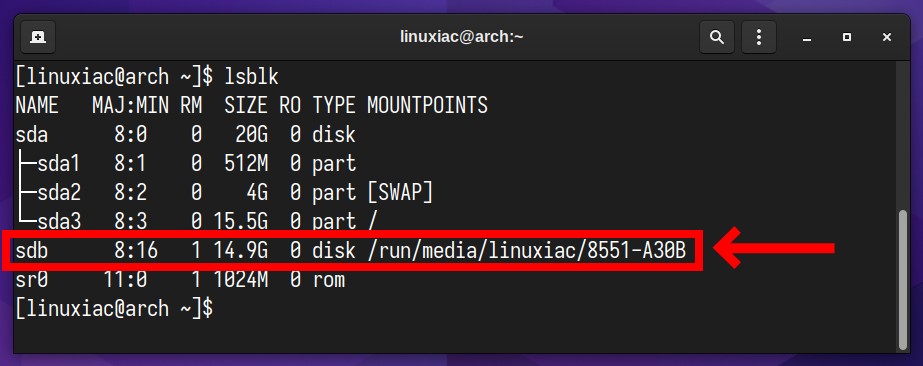
Task: Minimize the terminal window
Action: coord(807,38)
